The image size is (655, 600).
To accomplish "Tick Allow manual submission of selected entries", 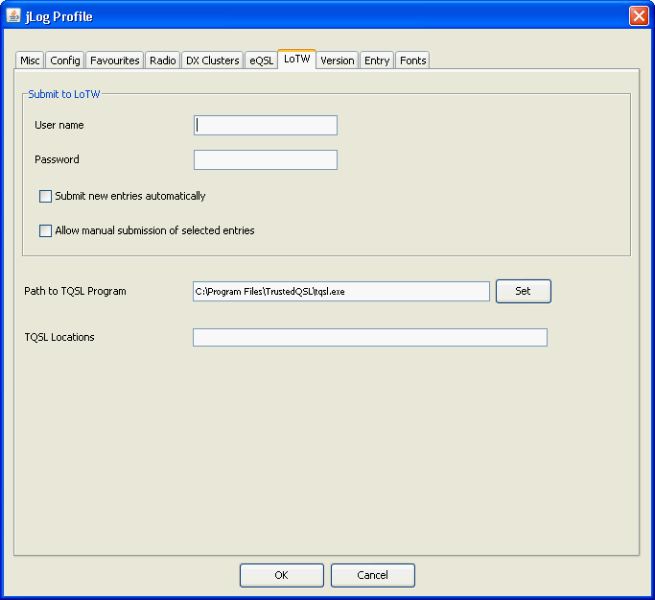I will pyautogui.click(x=45, y=231).
